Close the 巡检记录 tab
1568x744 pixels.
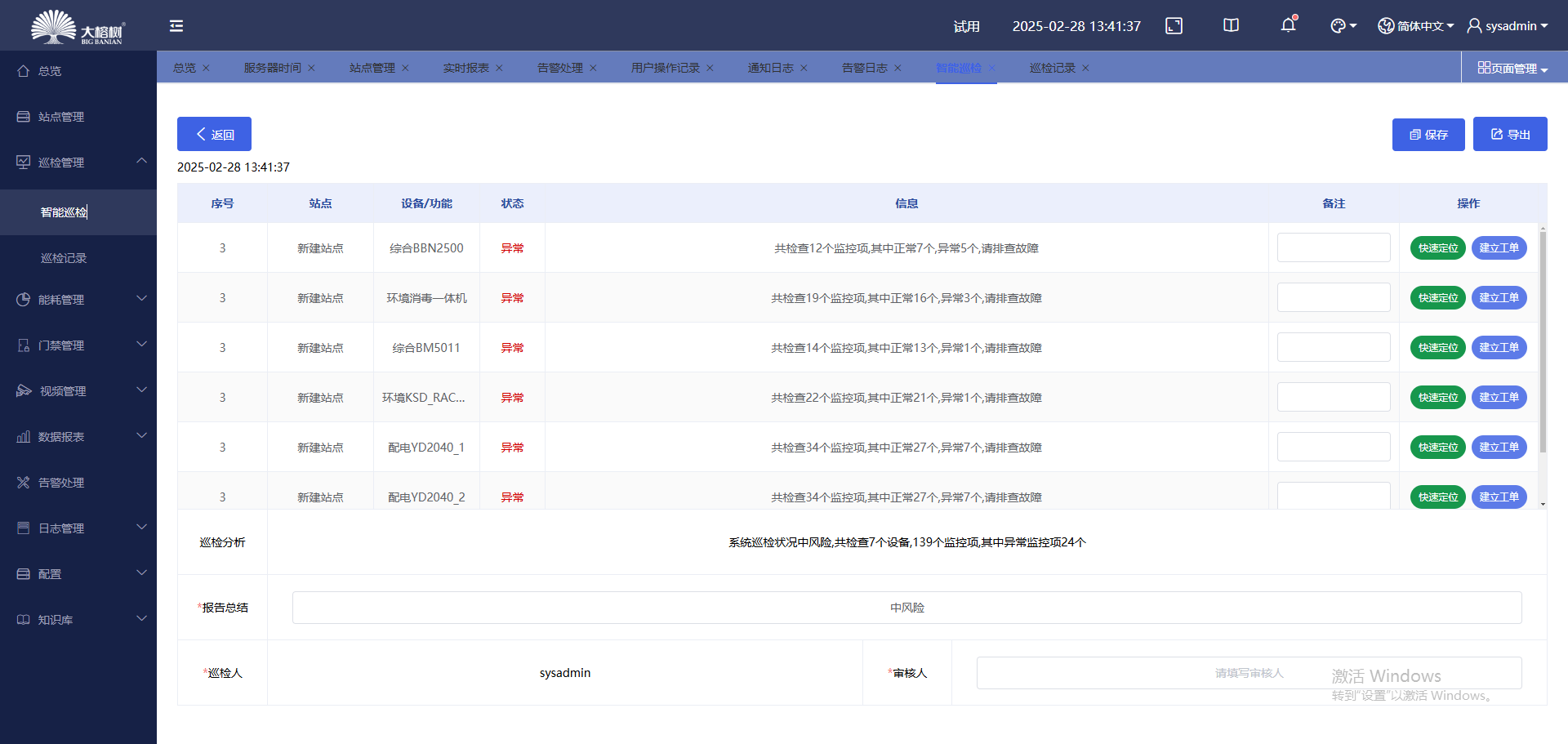point(1085,68)
